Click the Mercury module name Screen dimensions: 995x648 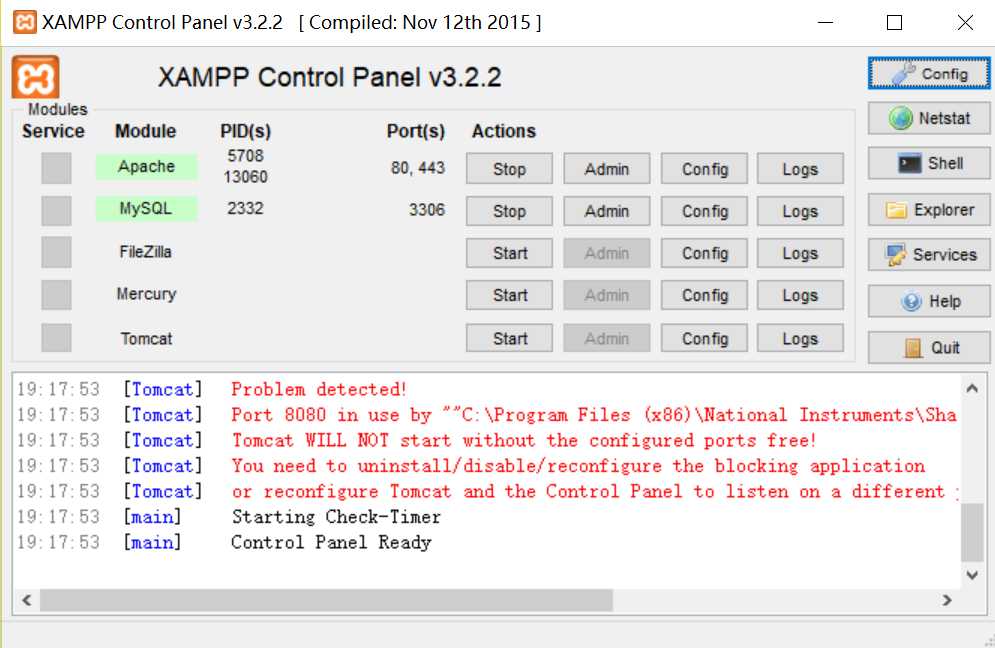(147, 294)
